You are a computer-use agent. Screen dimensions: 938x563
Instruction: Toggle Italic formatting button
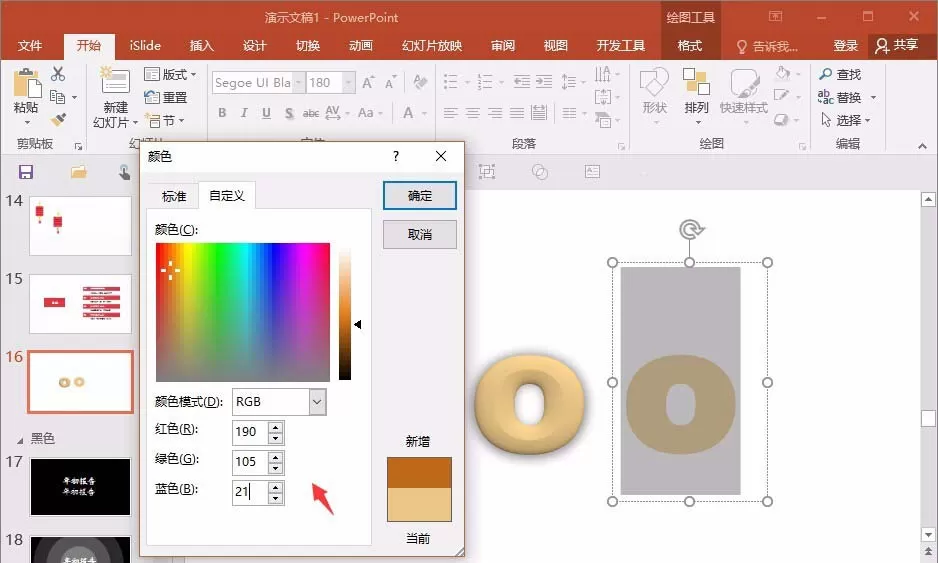pos(244,112)
